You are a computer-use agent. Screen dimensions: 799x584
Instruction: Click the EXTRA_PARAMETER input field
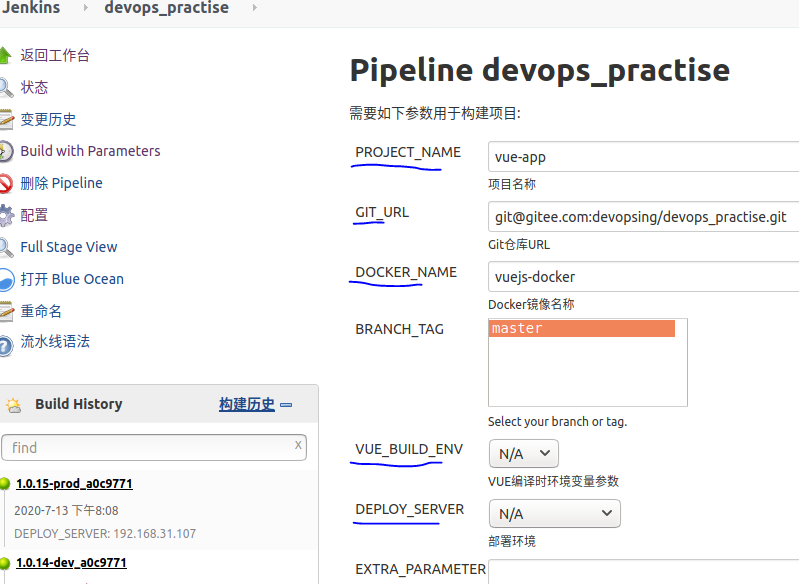644,572
